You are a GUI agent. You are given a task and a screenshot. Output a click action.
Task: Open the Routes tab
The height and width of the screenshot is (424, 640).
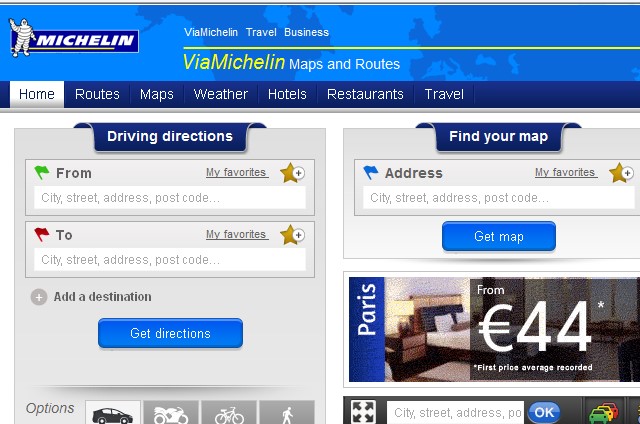point(97,94)
